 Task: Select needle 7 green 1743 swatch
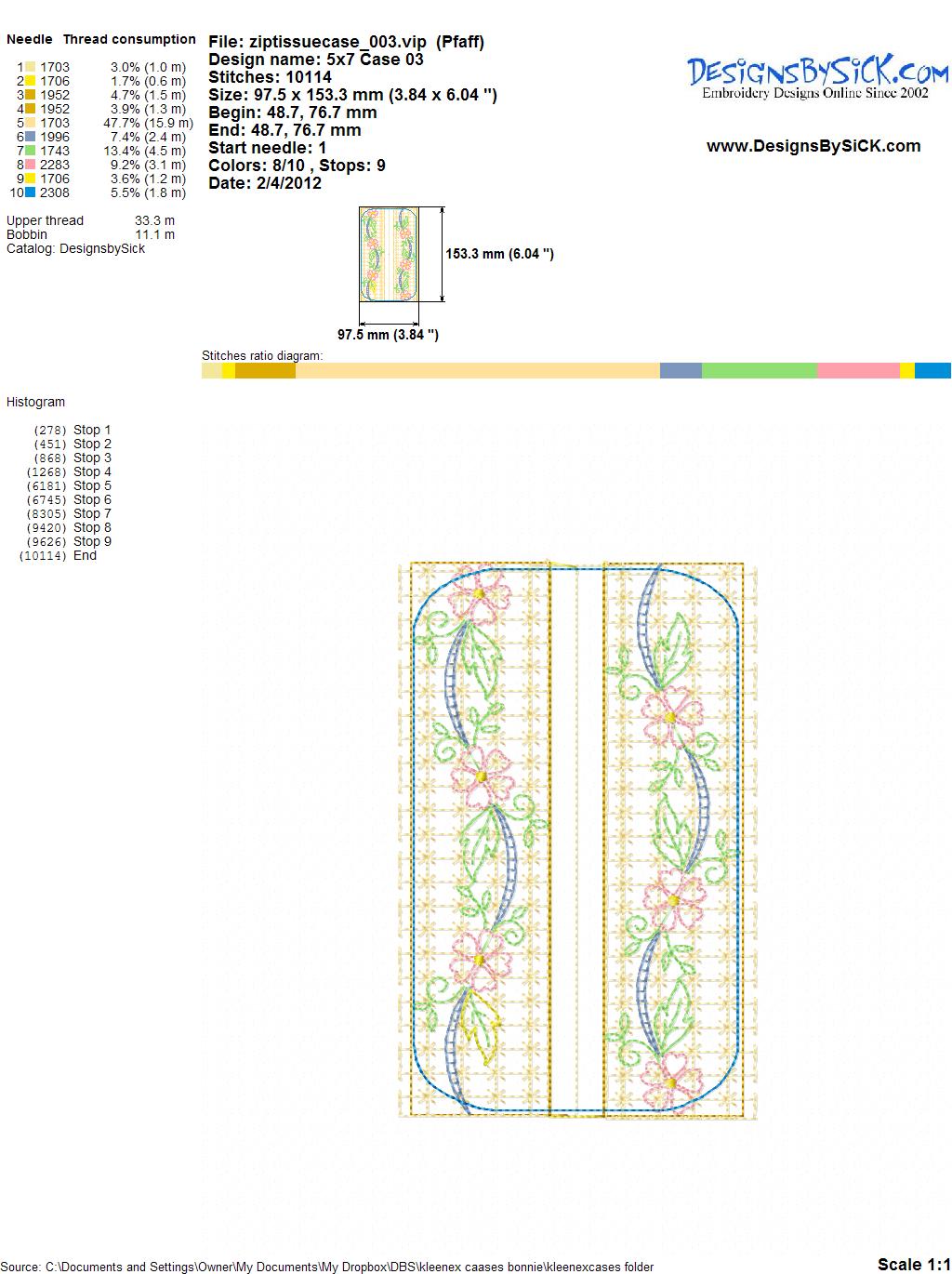coord(31,151)
